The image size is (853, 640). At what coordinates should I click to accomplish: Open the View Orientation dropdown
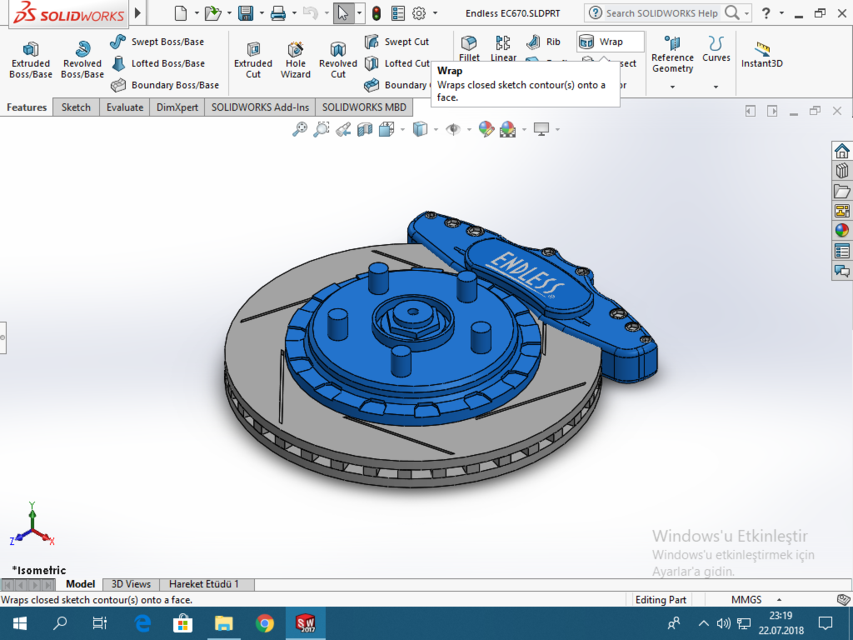[x=401, y=130]
